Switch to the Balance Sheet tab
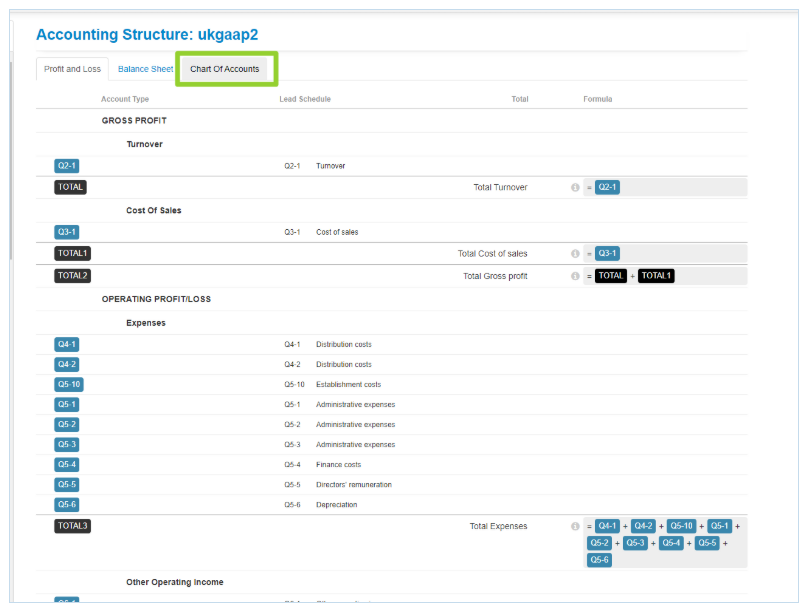 pyautogui.click(x=145, y=69)
